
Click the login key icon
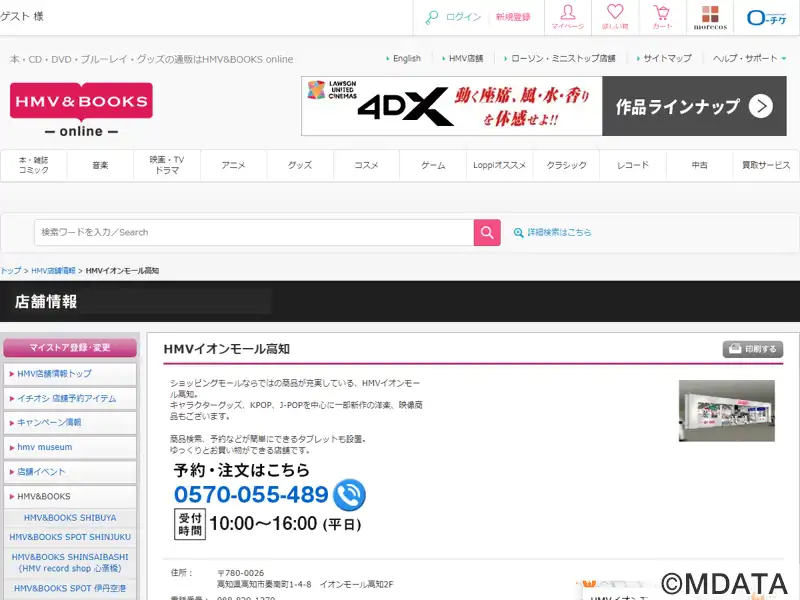432,17
